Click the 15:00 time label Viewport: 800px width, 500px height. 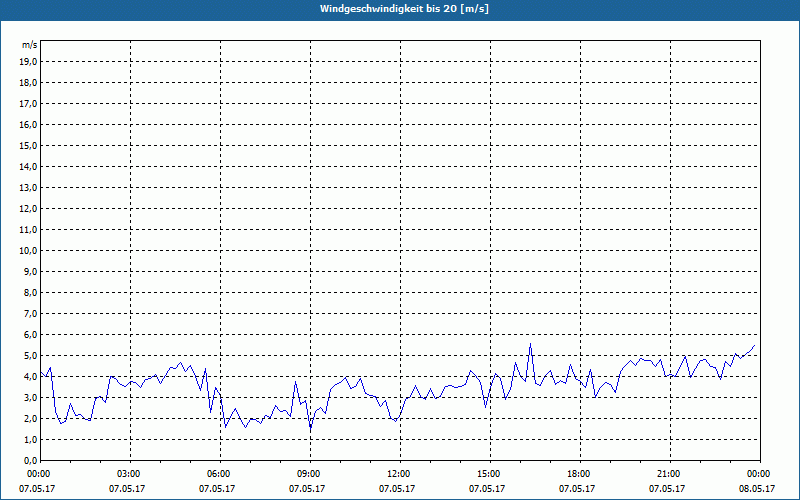pyautogui.click(x=490, y=474)
